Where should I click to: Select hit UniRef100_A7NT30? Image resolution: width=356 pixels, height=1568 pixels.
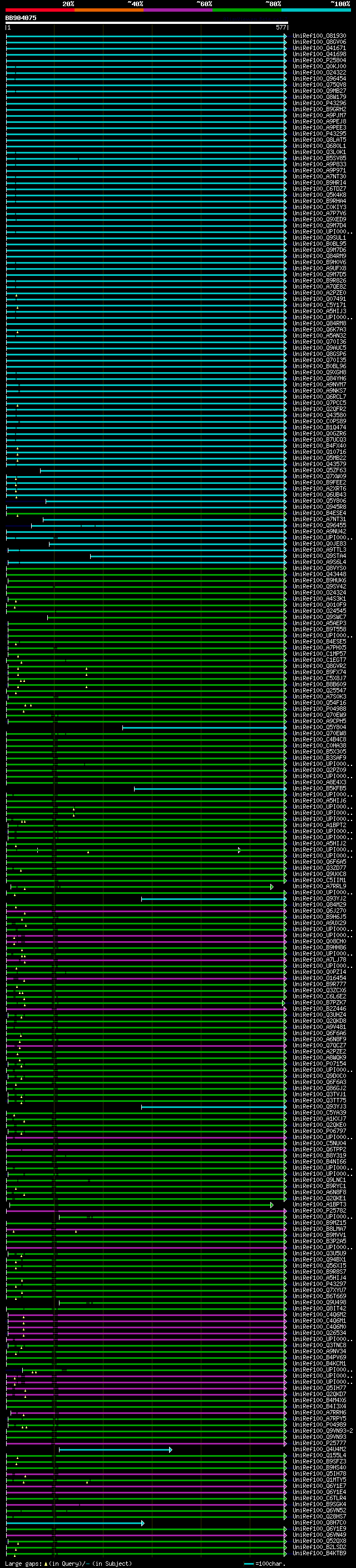(319, 176)
